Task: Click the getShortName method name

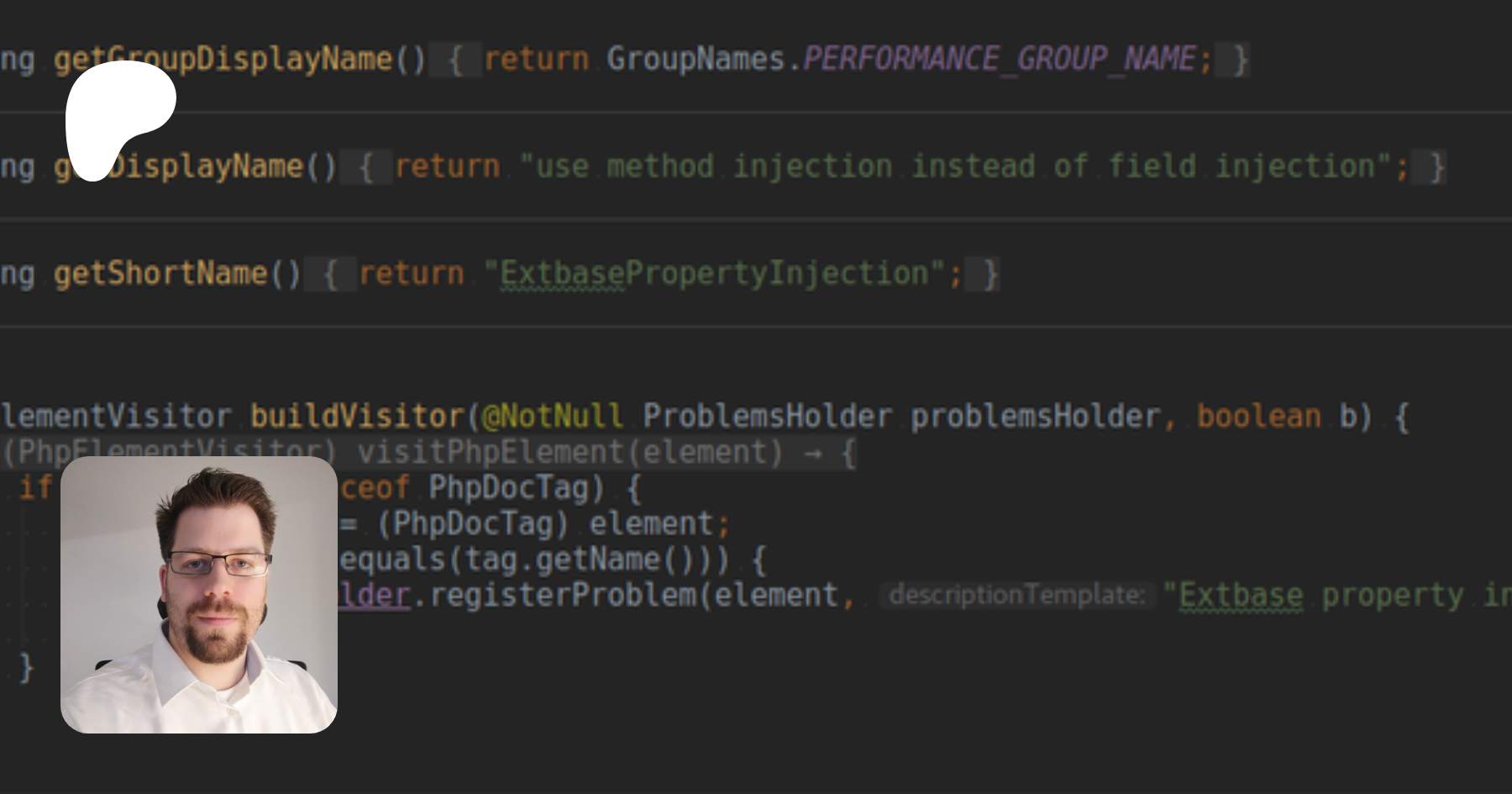Action: (160, 274)
